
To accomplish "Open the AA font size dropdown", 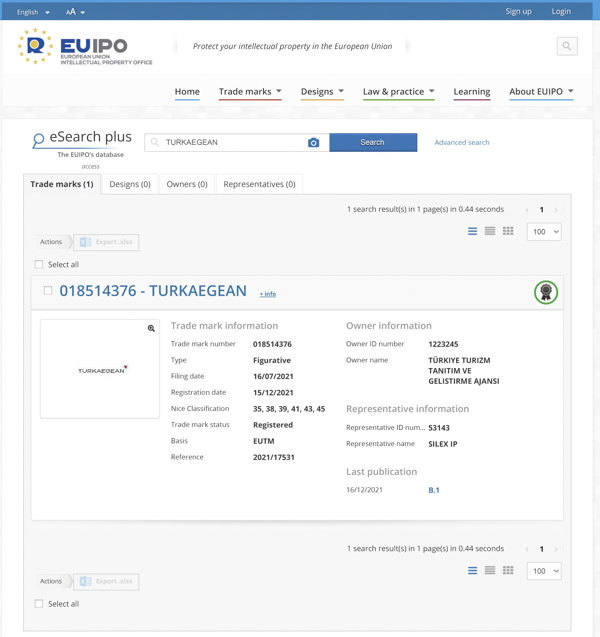I will coord(76,12).
